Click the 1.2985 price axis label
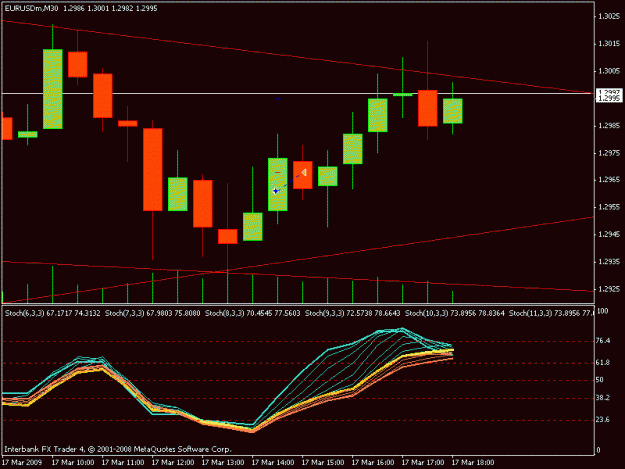 click(x=609, y=126)
